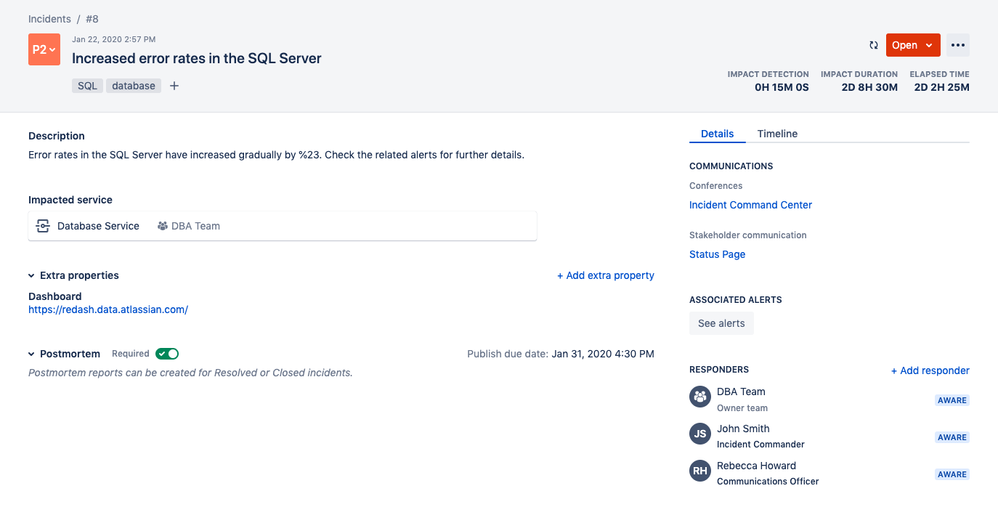Click John Smith's JS avatar
This screenshot has height=531, width=998.
coord(700,434)
